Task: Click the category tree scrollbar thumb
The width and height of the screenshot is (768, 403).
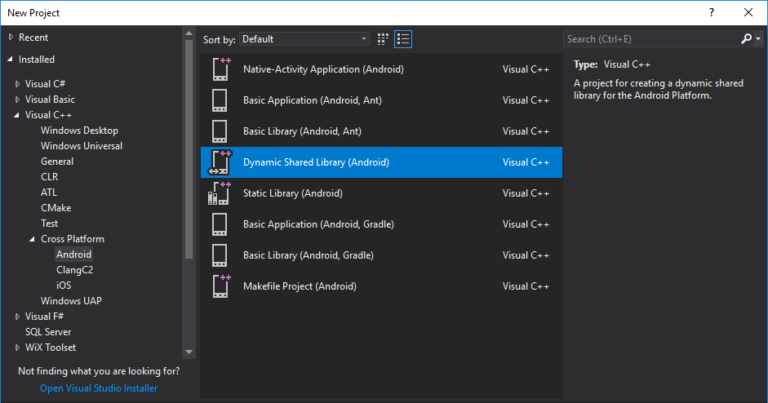Action: coord(189,149)
